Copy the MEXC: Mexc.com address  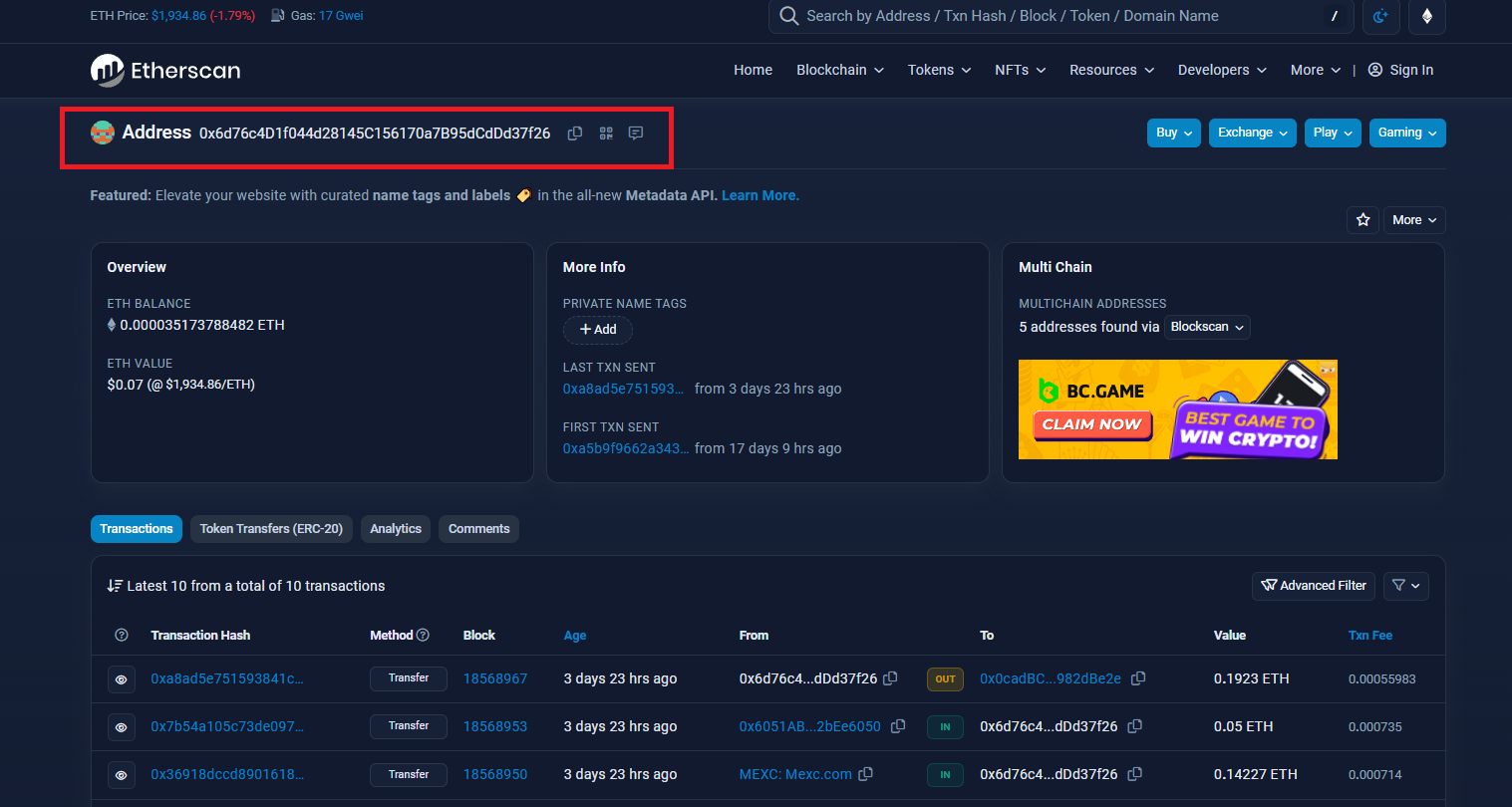tap(866, 774)
